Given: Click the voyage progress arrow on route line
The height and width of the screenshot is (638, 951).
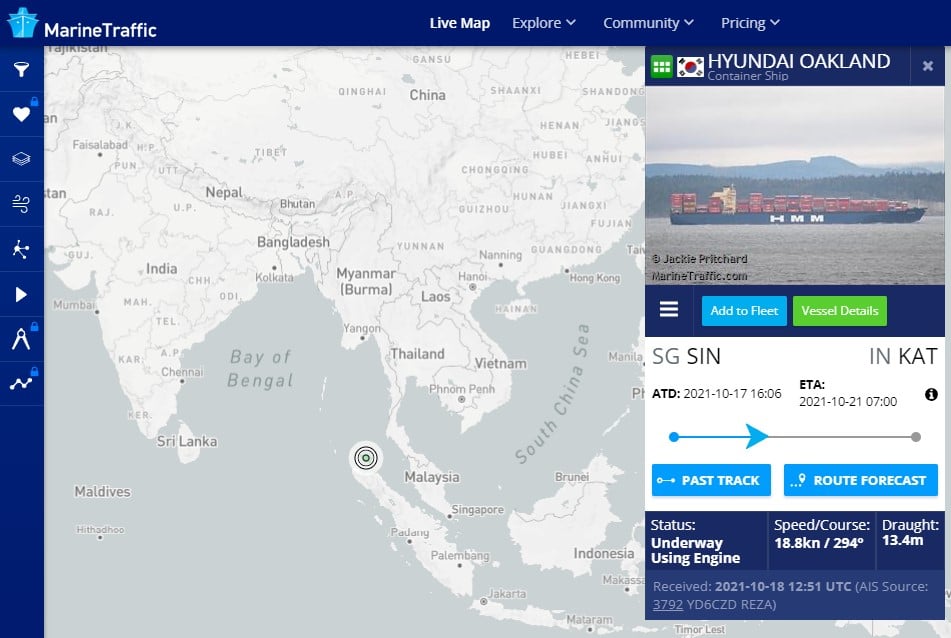Looking at the screenshot, I should point(757,436).
